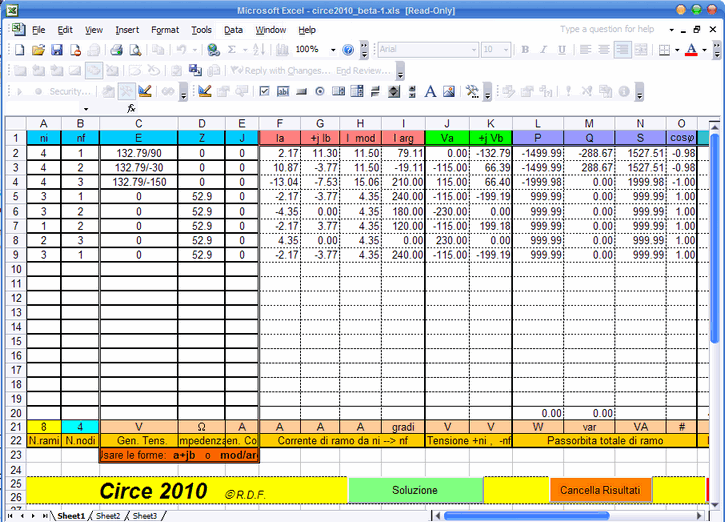Click the Underline formatting button
This screenshot has height=522, width=725.
[562, 49]
